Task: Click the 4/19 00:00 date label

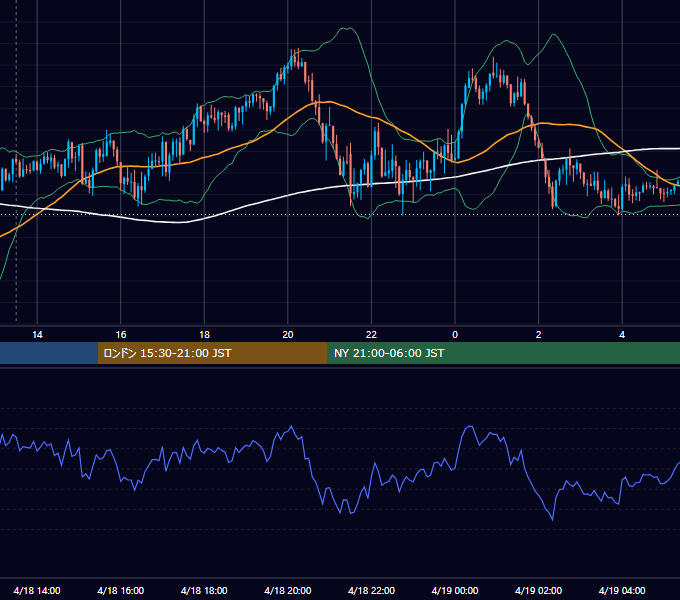Action: coord(455,590)
